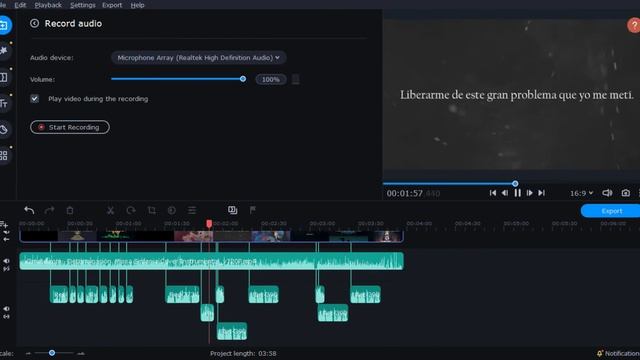Image resolution: width=640 pixels, height=360 pixels.
Task: Take a snapshot of the preview frame
Action: tap(625, 193)
